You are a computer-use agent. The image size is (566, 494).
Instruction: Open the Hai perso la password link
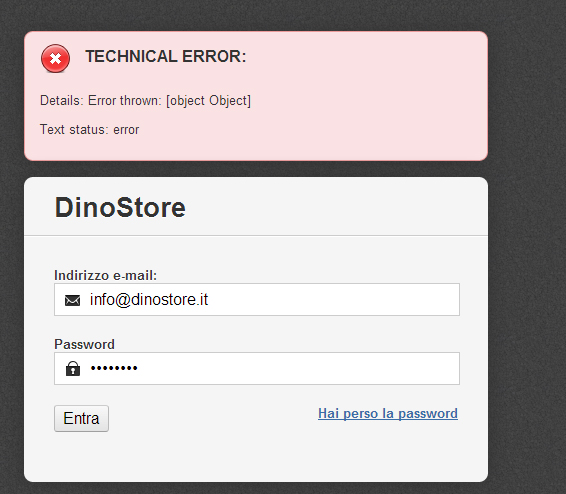(x=388, y=414)
